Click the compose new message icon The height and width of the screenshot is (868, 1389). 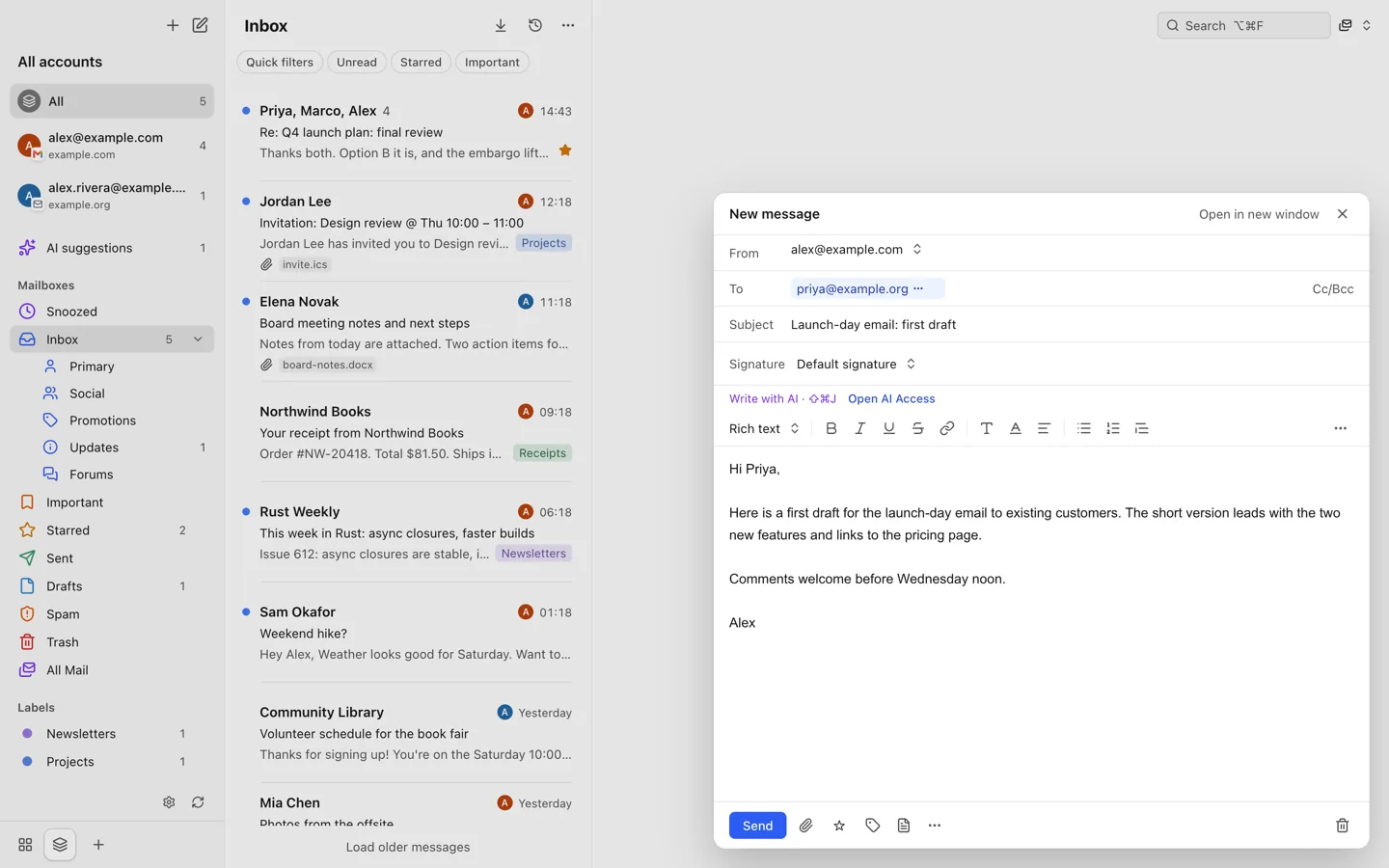pos(200,25)
